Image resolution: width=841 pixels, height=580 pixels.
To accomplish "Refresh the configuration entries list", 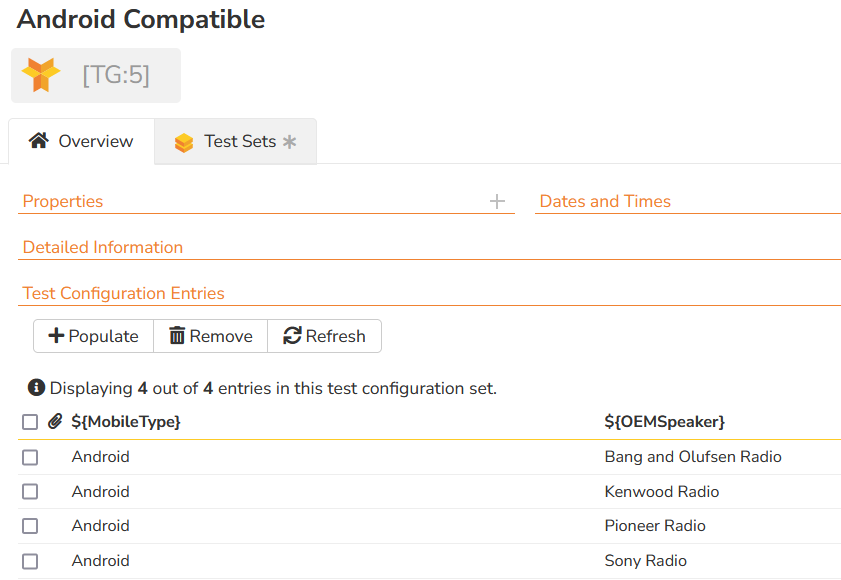I will 324,336.
